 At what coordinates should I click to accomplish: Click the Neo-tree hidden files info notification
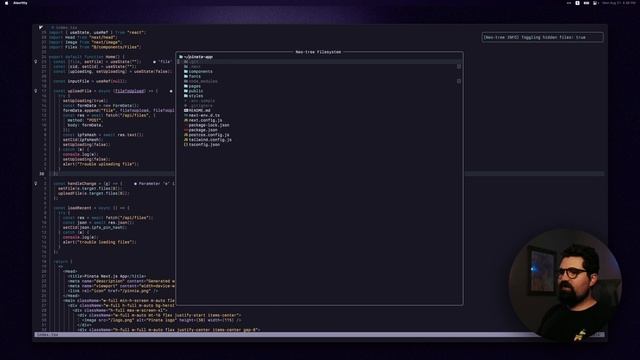click(x=542, y=37)
